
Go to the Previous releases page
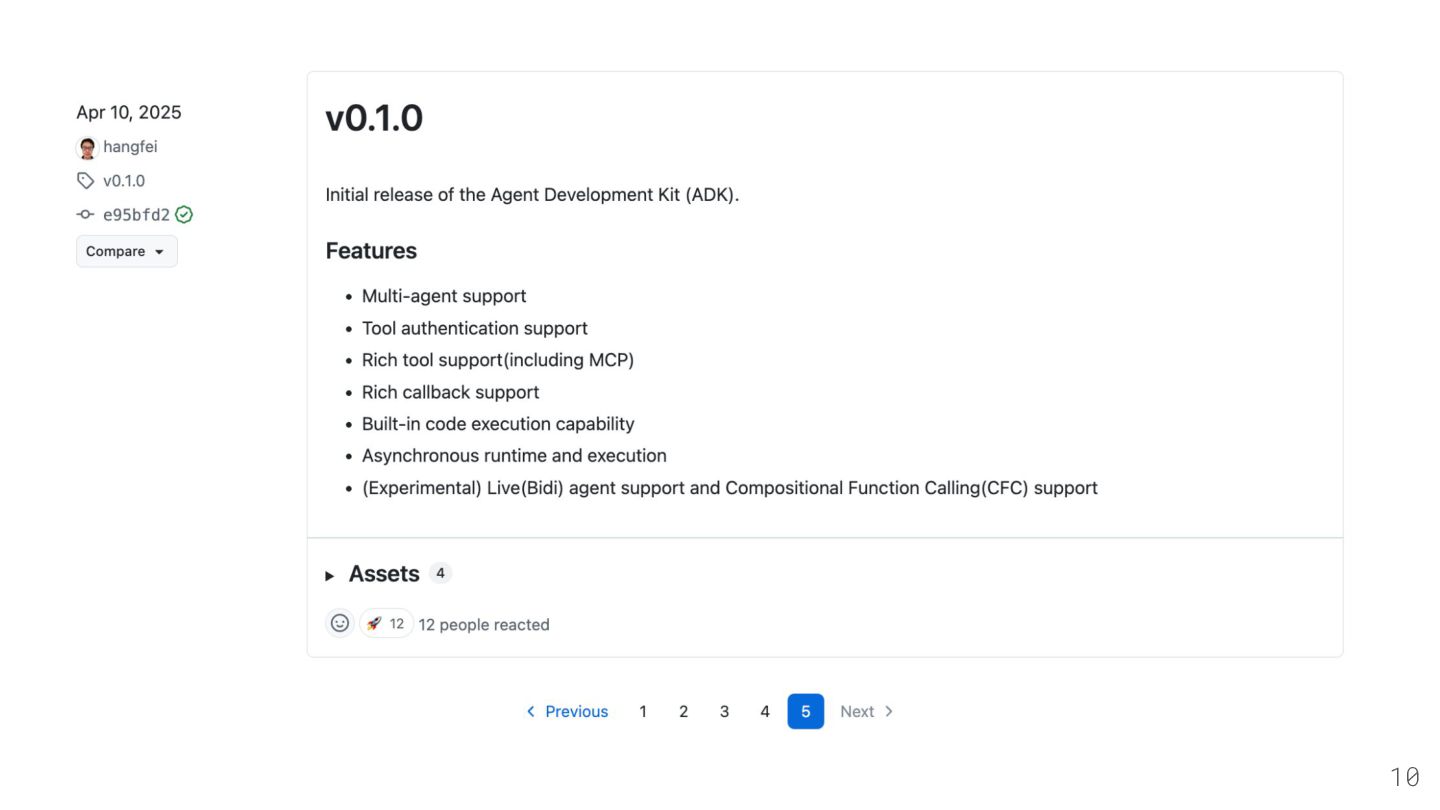click(567, 711)
